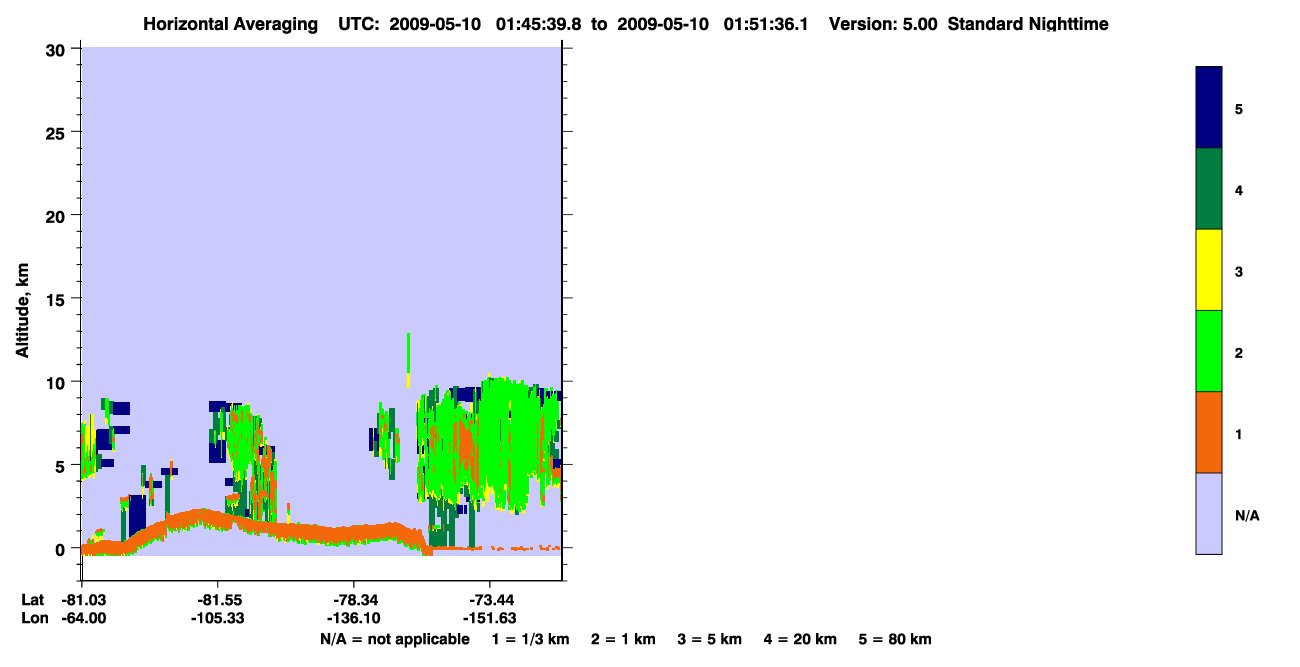Click the dark blue colorbar segment for 5

pos(1209,108)
